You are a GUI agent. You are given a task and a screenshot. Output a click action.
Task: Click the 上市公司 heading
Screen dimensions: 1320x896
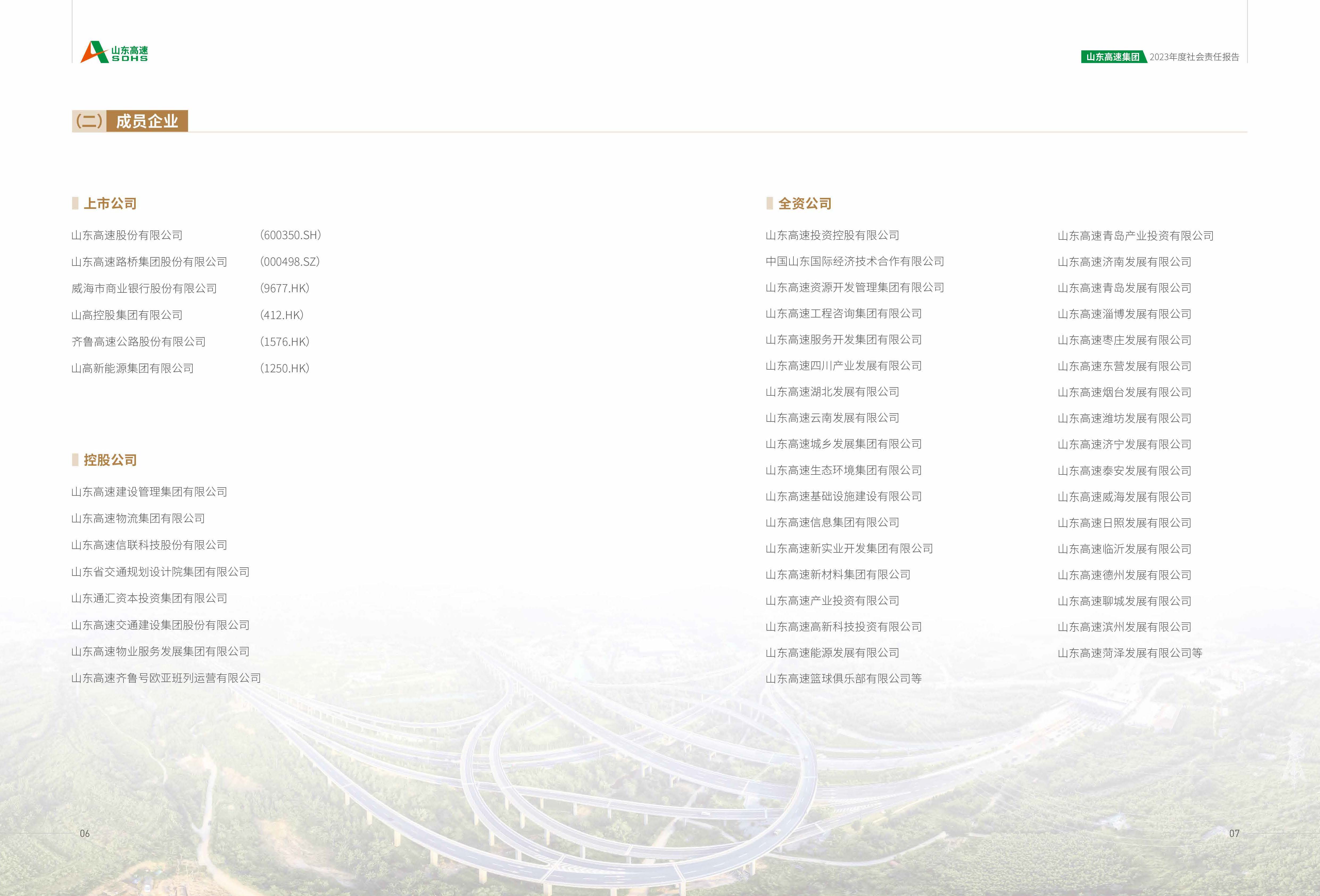click(110, 203)
